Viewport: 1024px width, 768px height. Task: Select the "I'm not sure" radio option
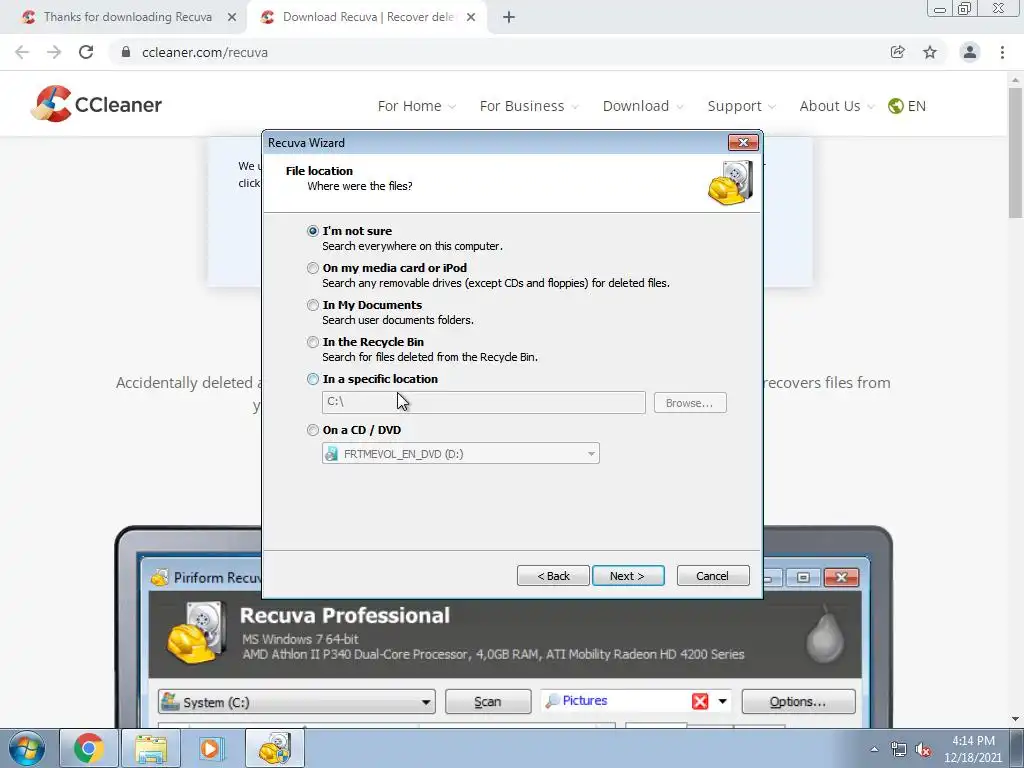(313, 231)
